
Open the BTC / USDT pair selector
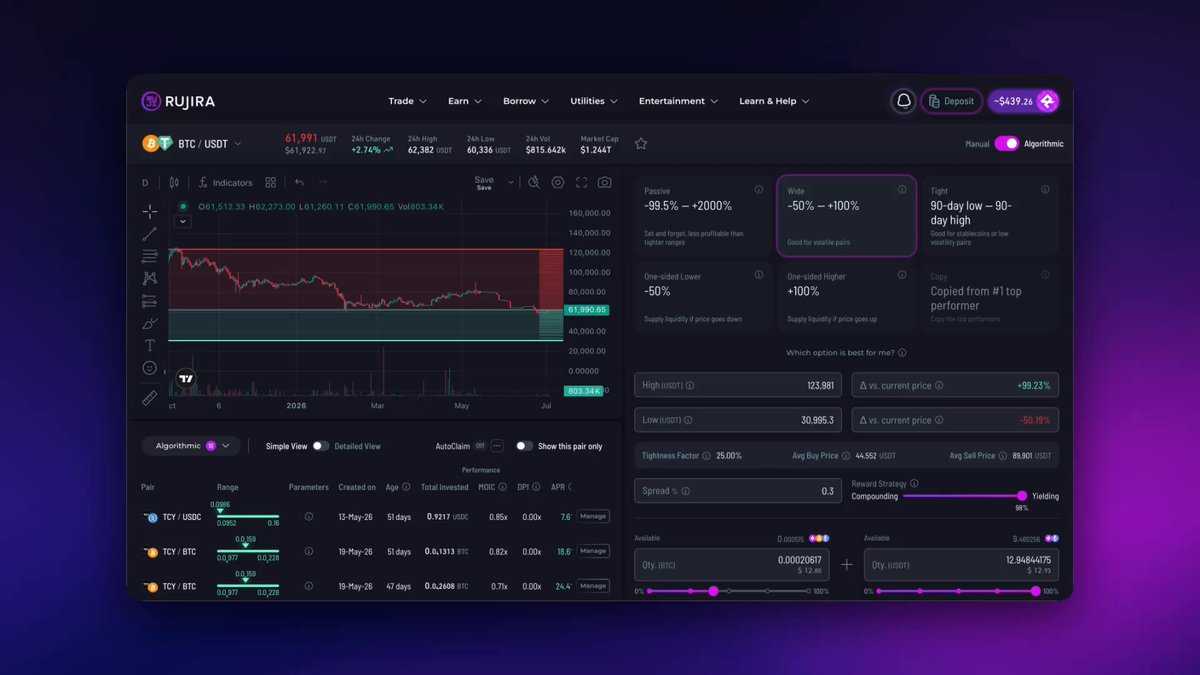tap(192, 144)
